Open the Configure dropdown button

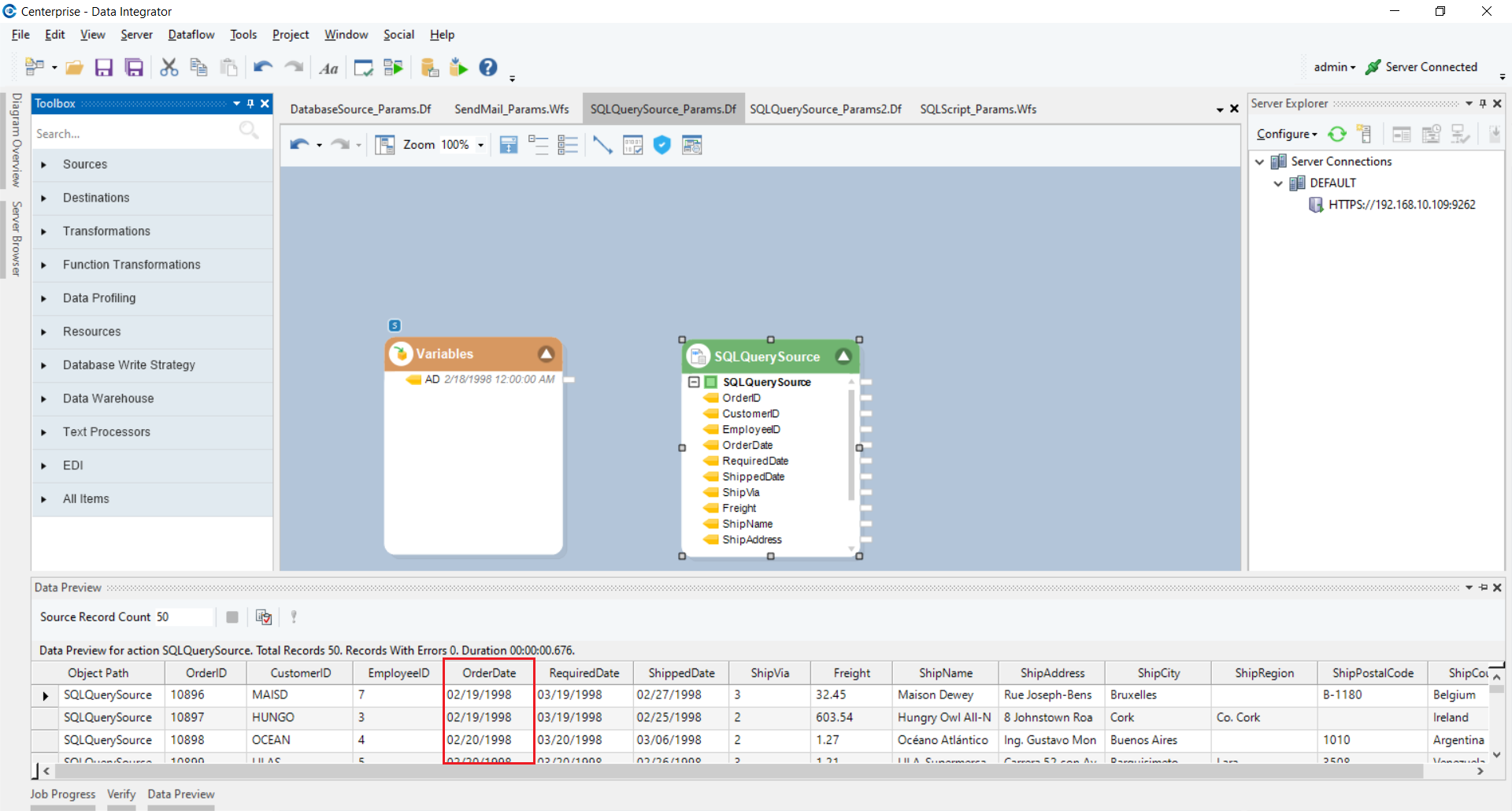(x=1287, y=135)
